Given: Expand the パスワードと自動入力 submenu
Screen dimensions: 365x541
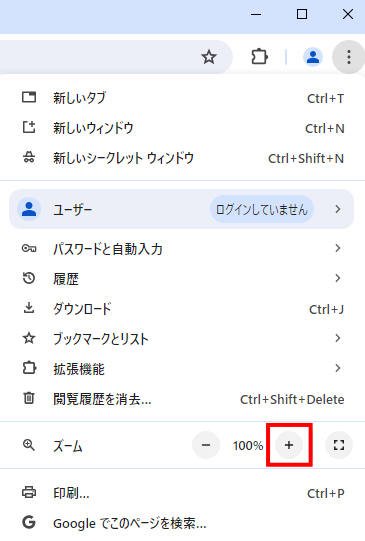Looking at the screenshot, I should (182, 248).
